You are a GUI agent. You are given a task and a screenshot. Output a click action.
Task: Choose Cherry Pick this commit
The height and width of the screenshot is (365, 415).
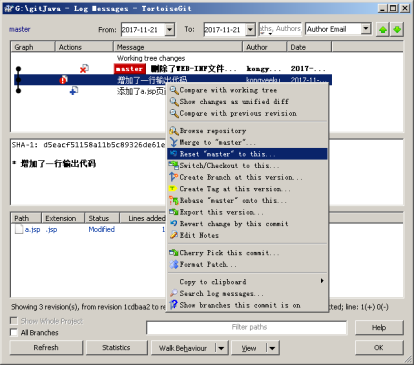247,253
